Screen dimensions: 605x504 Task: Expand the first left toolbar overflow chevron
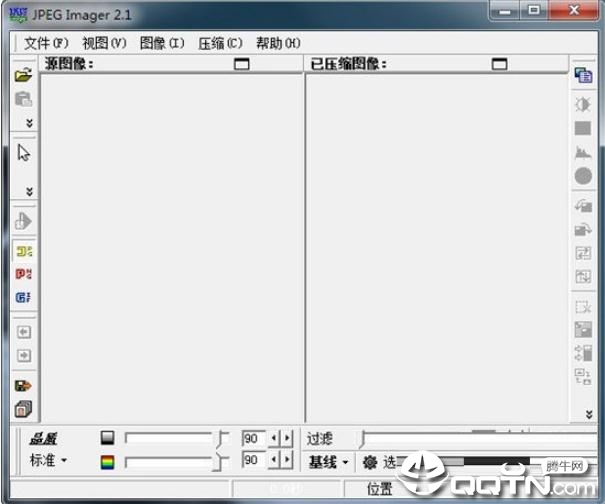pos(29,123)
